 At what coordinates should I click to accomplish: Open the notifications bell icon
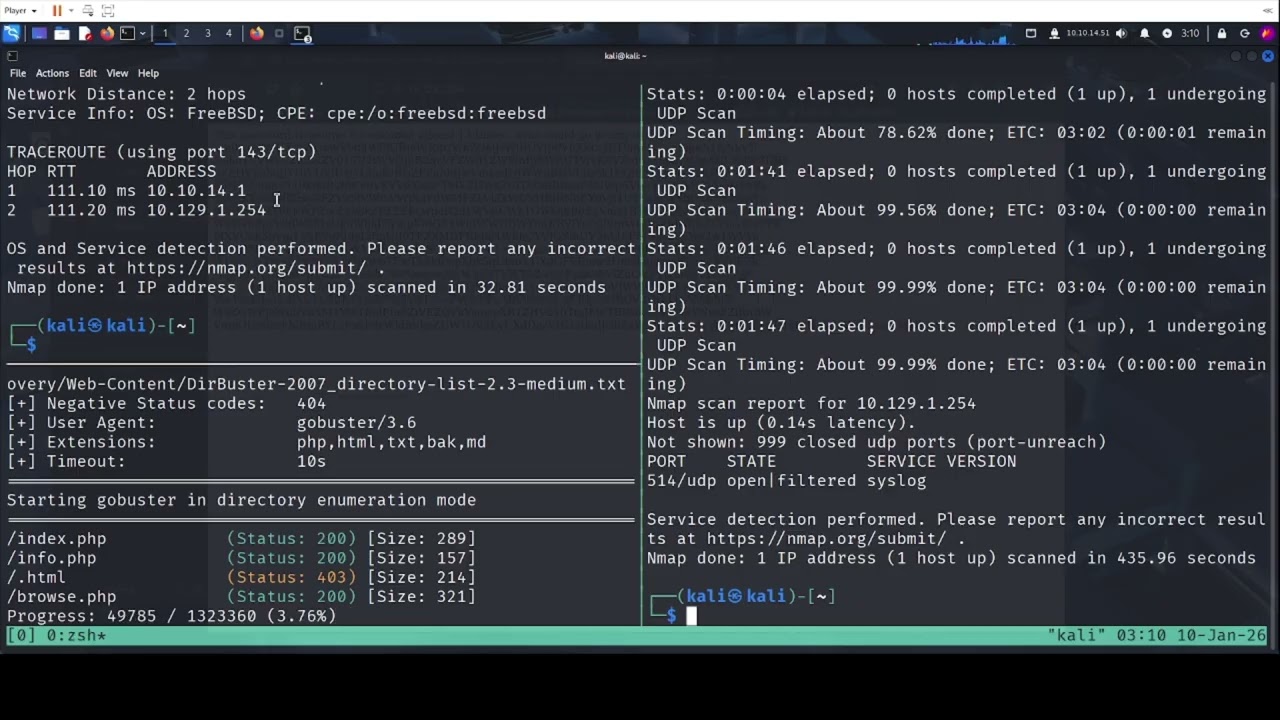[x=1145, y=33]
